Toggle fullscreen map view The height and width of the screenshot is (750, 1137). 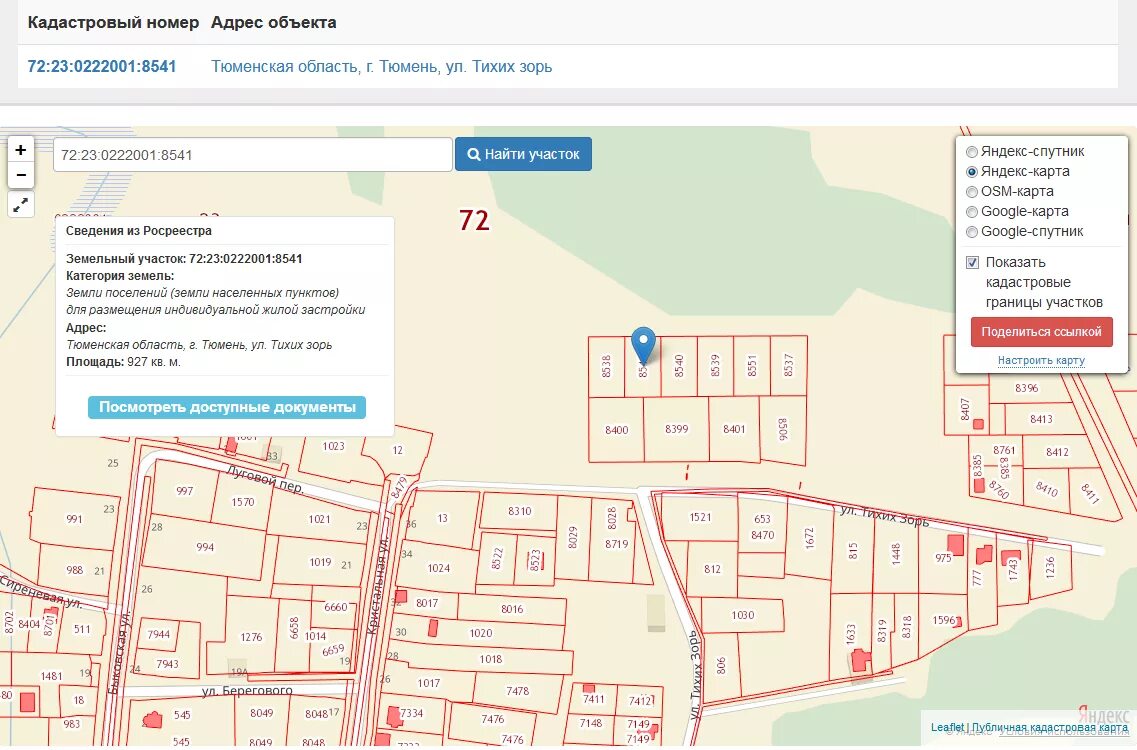pos(20,205)
